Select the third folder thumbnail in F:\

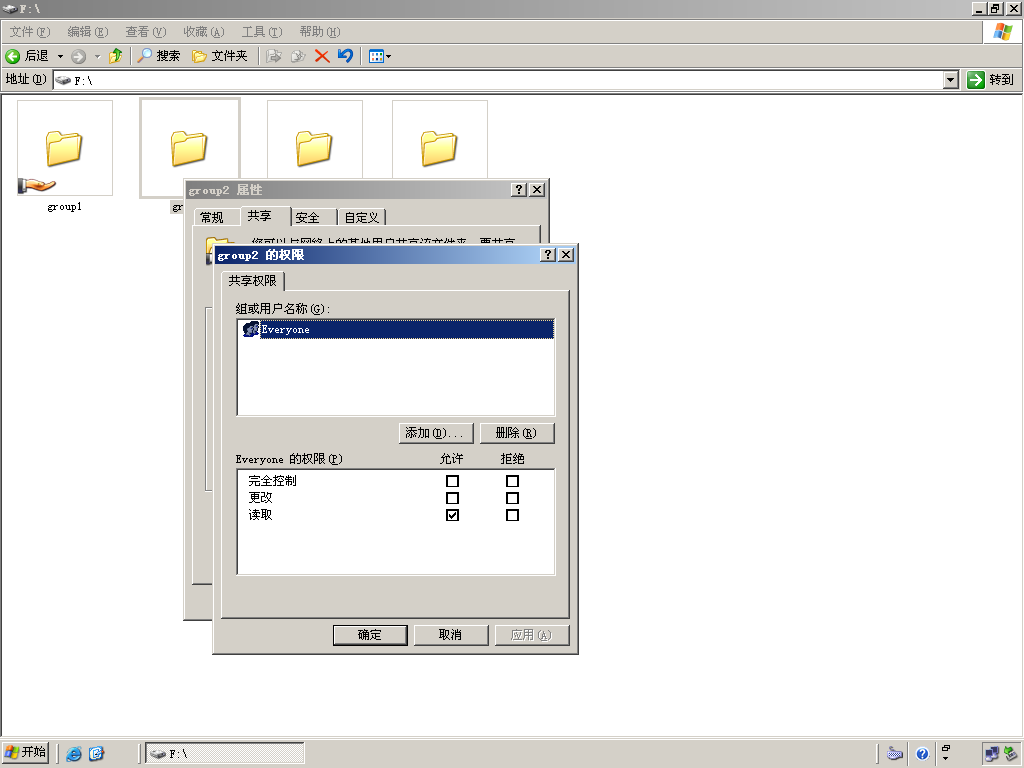(x=315, y=139)
